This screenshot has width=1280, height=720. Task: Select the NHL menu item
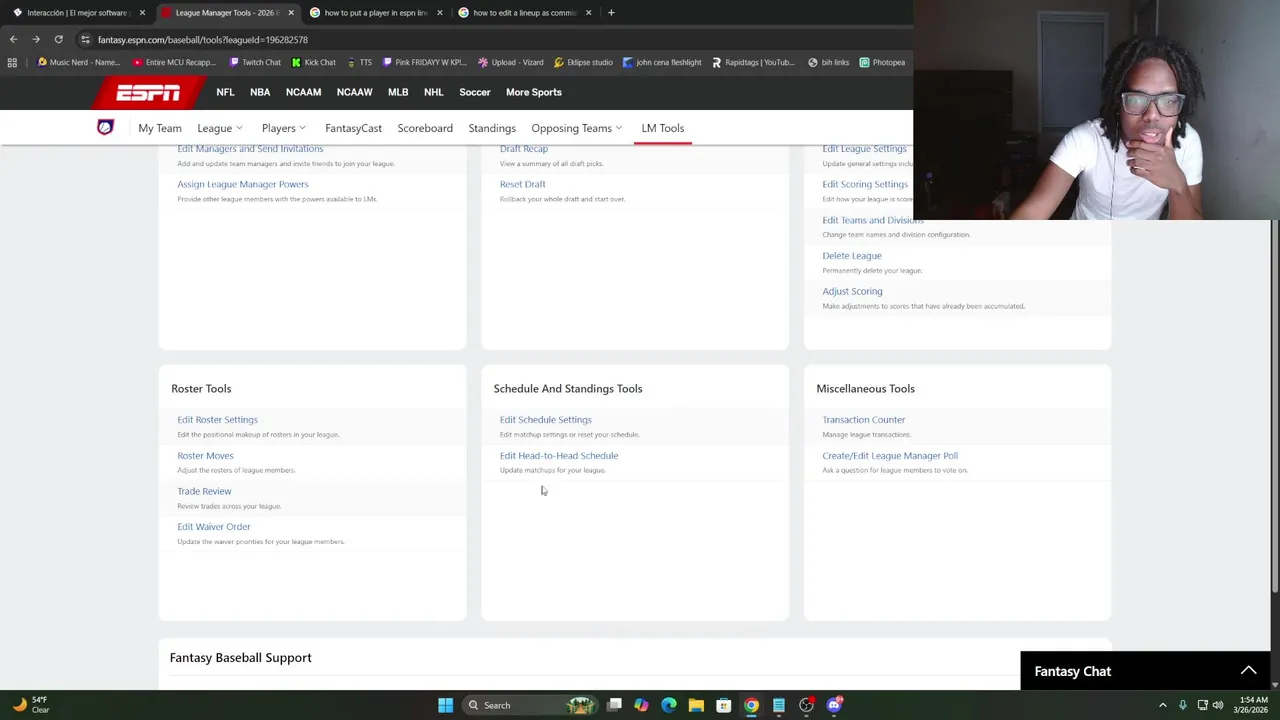(x=433, y=92)
